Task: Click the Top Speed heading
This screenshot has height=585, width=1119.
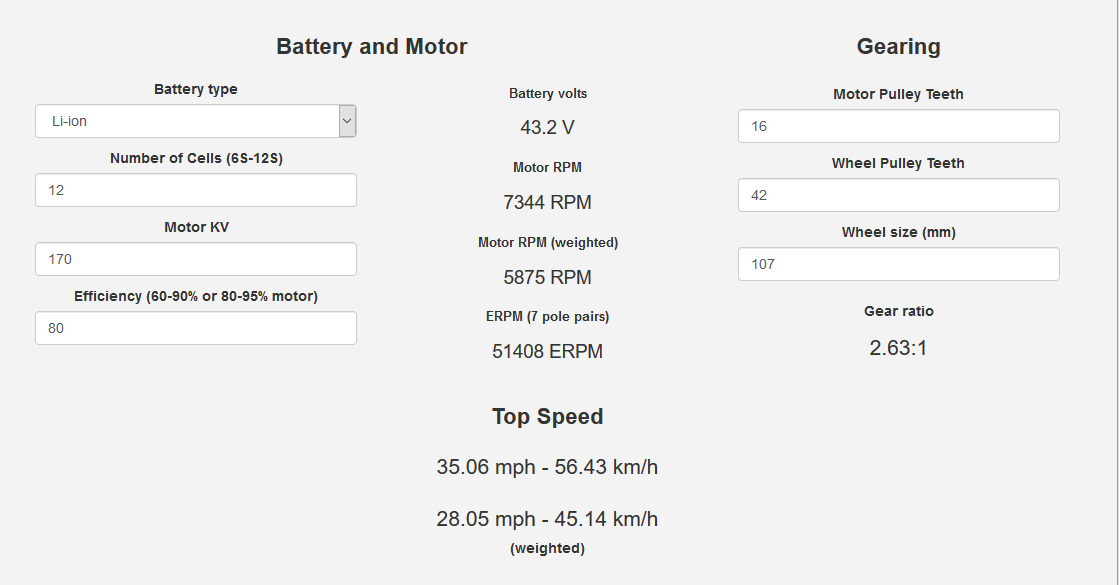Action: (x=547, y=416)
